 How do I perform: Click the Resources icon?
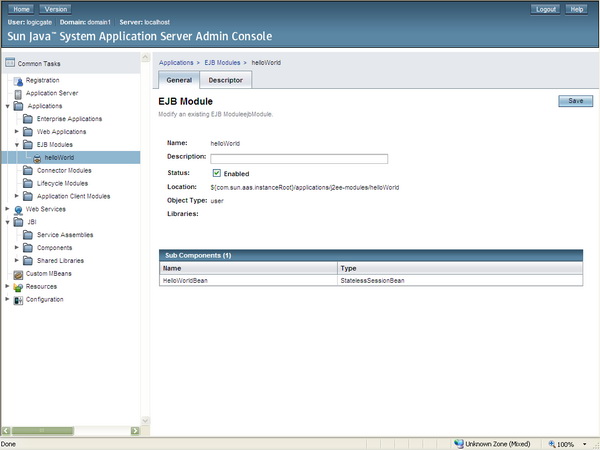tap(18, 287)
